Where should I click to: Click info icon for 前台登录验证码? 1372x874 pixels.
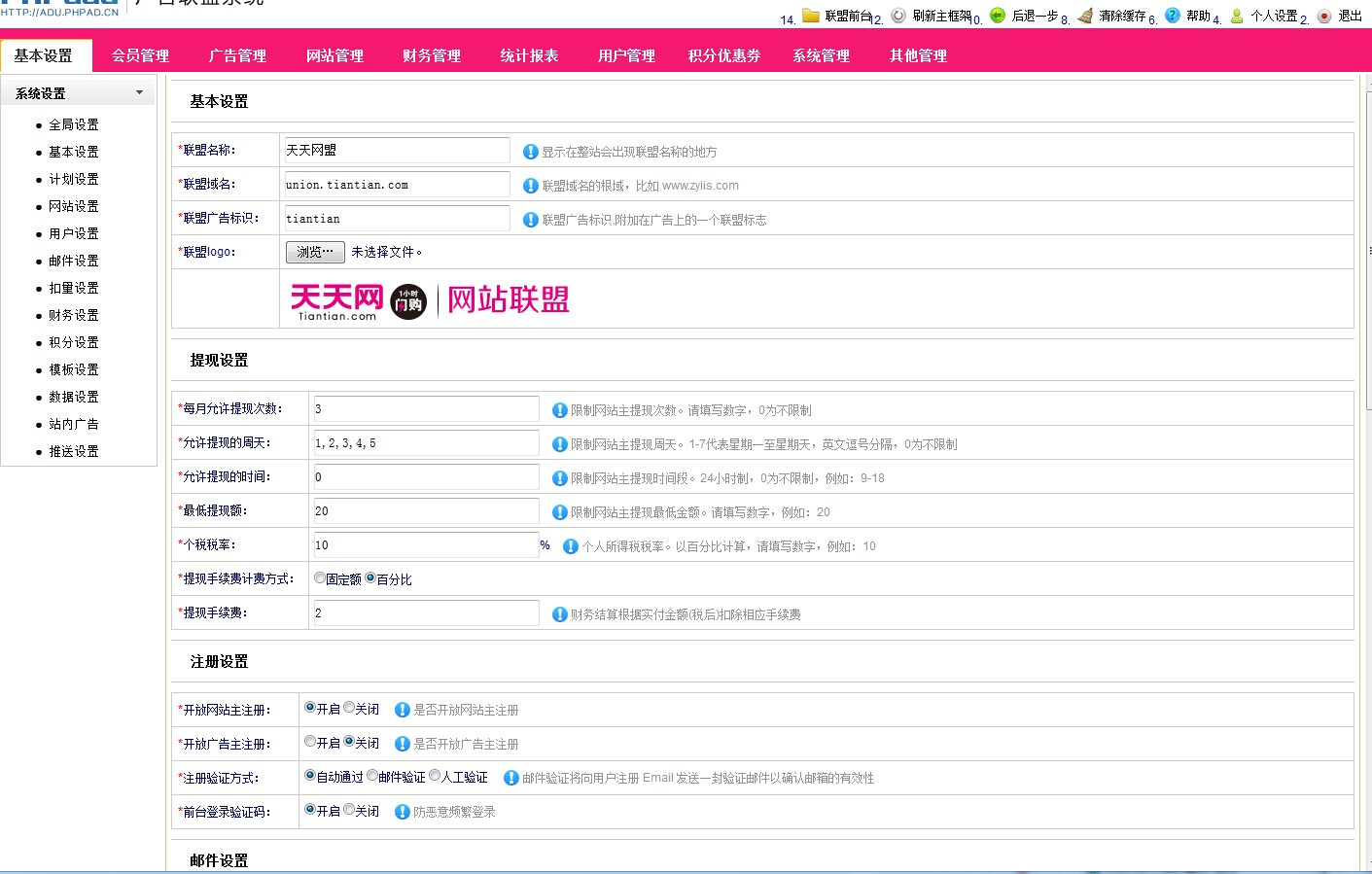click(x=403, y=812)
